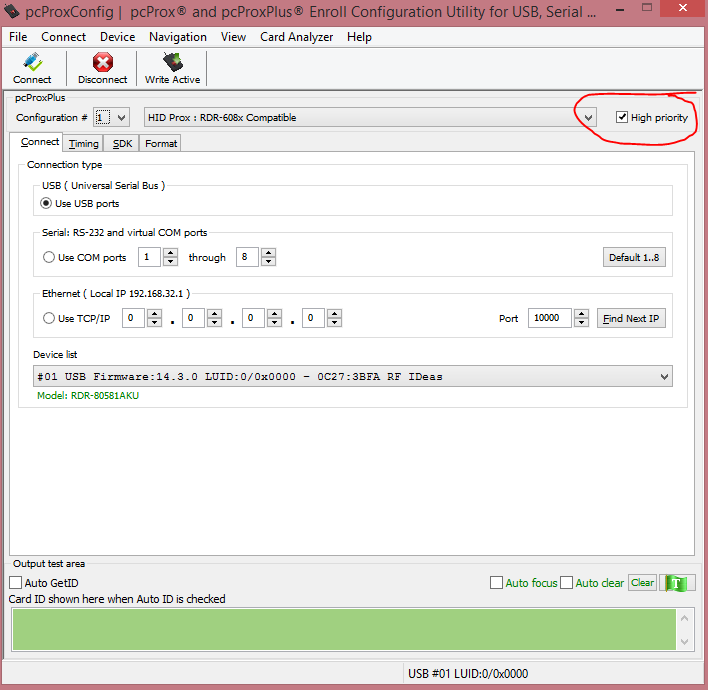The width and height of the screenshot is (708, 690).
Task: Click the Connect toolbar icon
Action: coord(33,62)
